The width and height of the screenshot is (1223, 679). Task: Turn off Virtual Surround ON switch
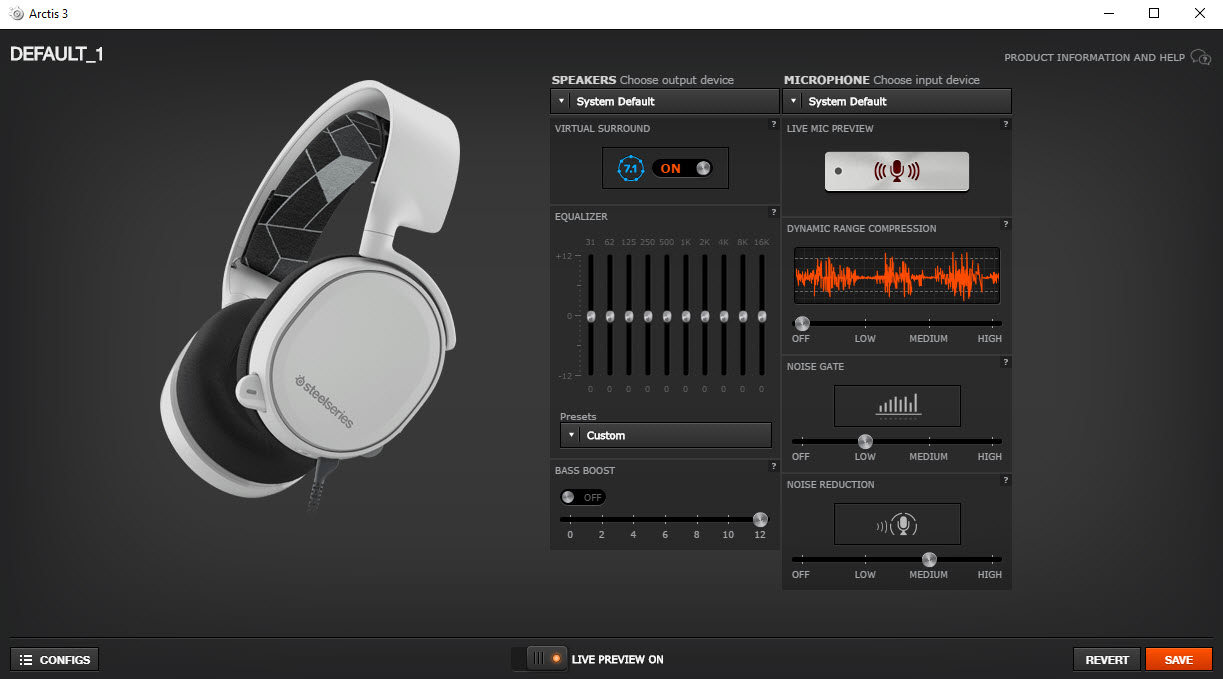(682, 169)
